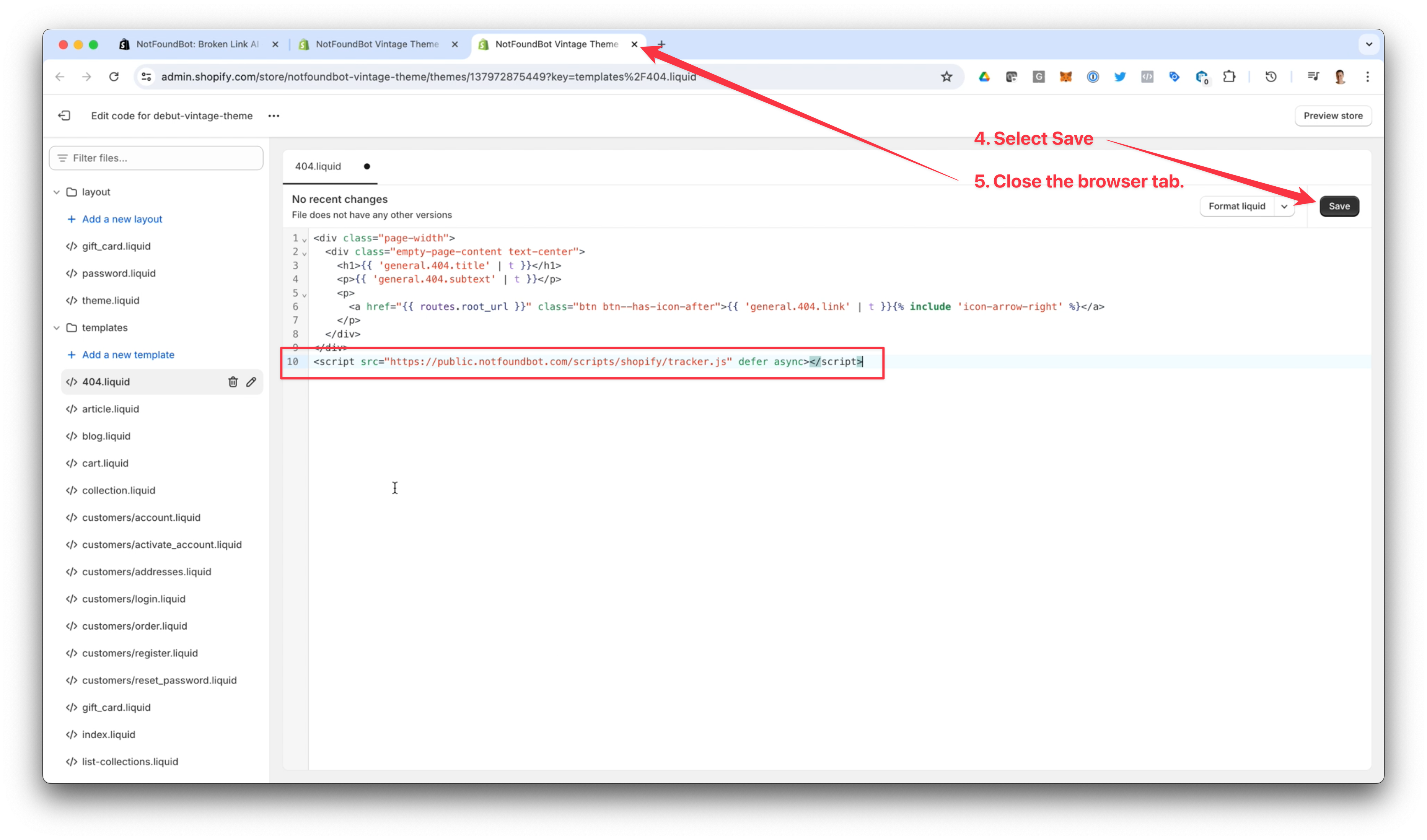Switch to the 404.liquid editor tab

(317, 166)
